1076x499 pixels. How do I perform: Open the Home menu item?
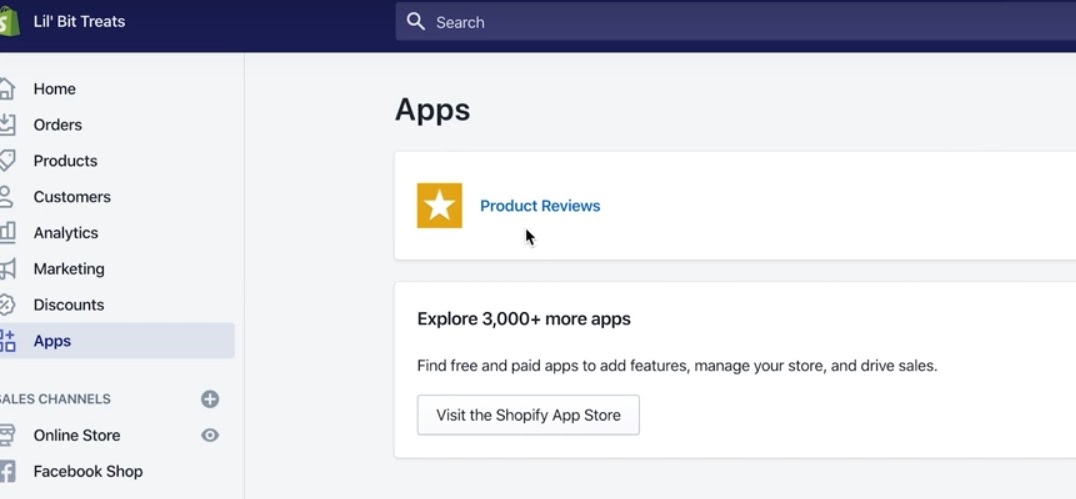(55, 89)
